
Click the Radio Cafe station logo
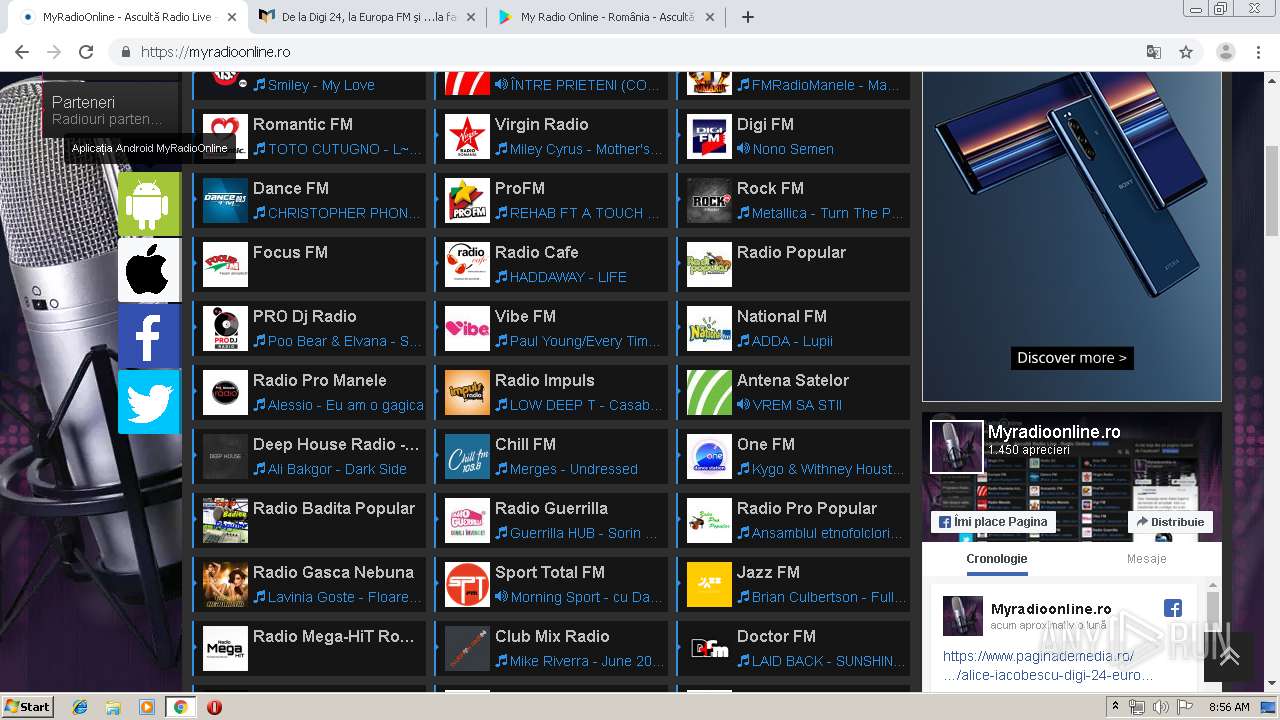467,264
